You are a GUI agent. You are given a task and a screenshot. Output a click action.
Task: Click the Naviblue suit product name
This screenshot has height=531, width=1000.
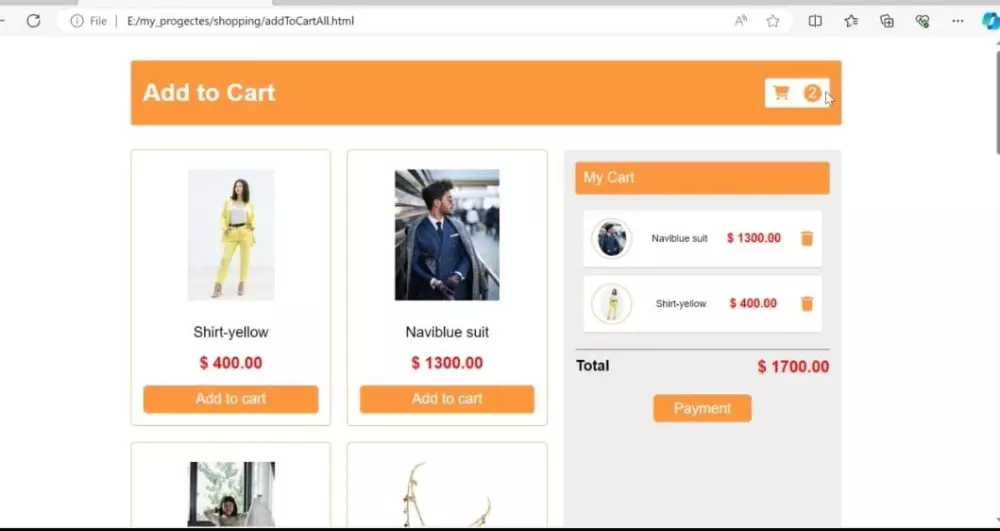447,332
